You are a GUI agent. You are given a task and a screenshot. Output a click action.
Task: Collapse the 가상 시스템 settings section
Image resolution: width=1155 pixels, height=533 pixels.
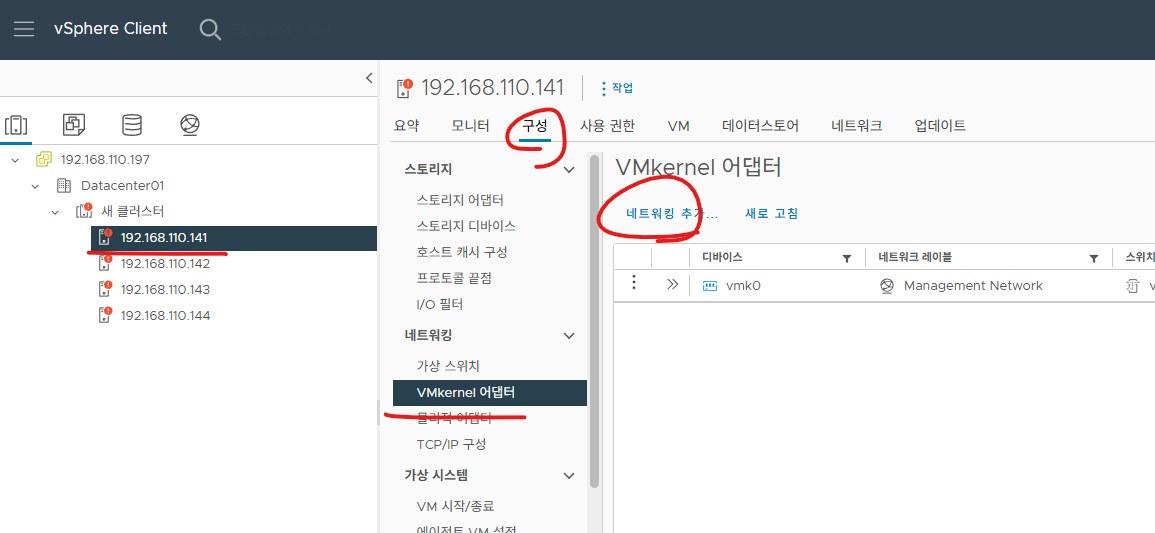[x=569, y=476]
